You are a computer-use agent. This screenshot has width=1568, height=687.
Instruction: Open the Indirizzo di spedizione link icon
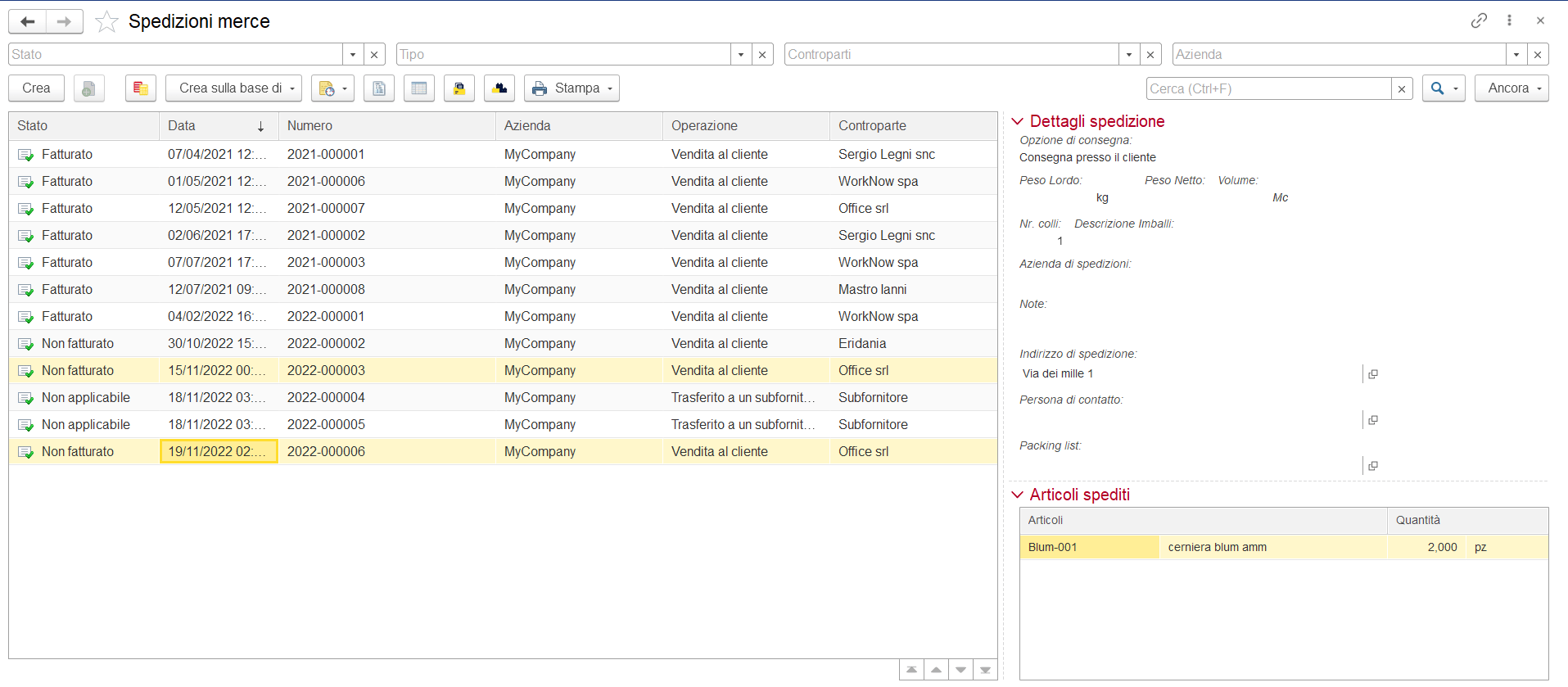click(x=1373, y=374)
